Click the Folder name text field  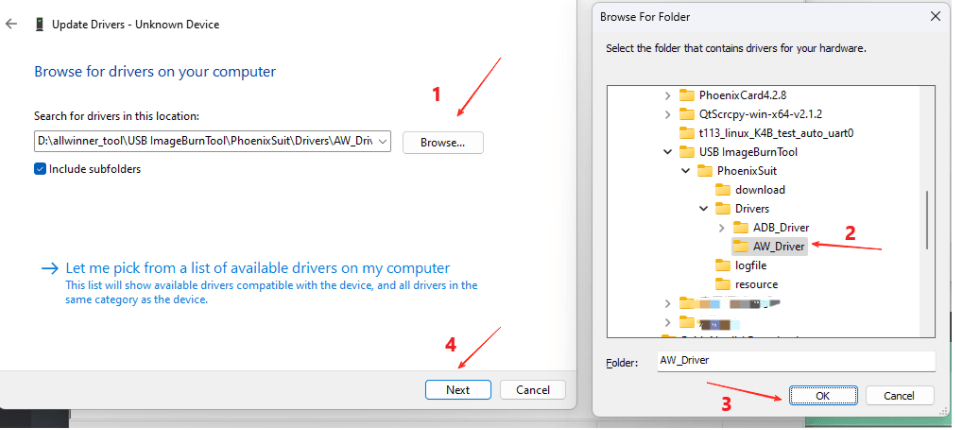point(794,360)
